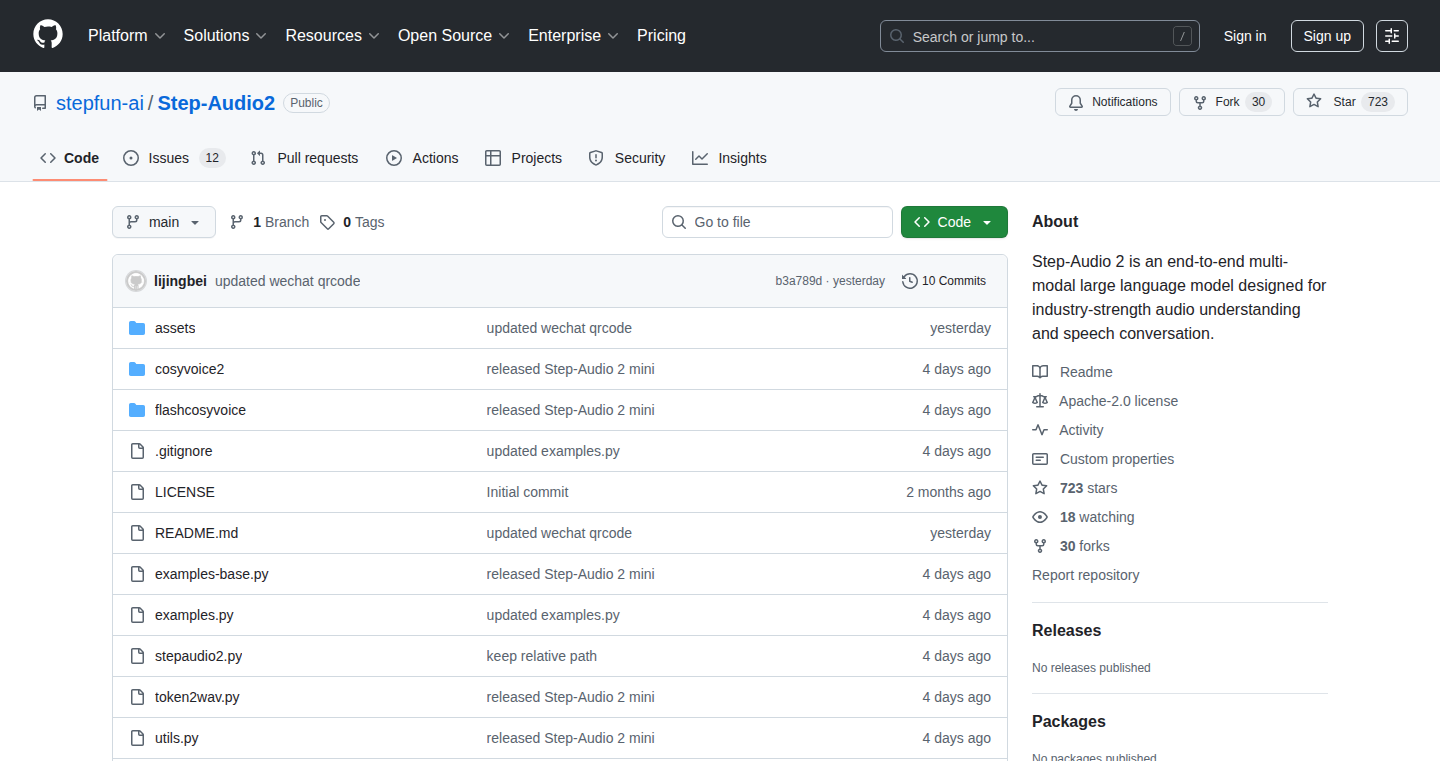Image resolution: width=1440 pixels, height=761 pixels.
Task: Open the 1 Branch link
Action: coord(269,222)
